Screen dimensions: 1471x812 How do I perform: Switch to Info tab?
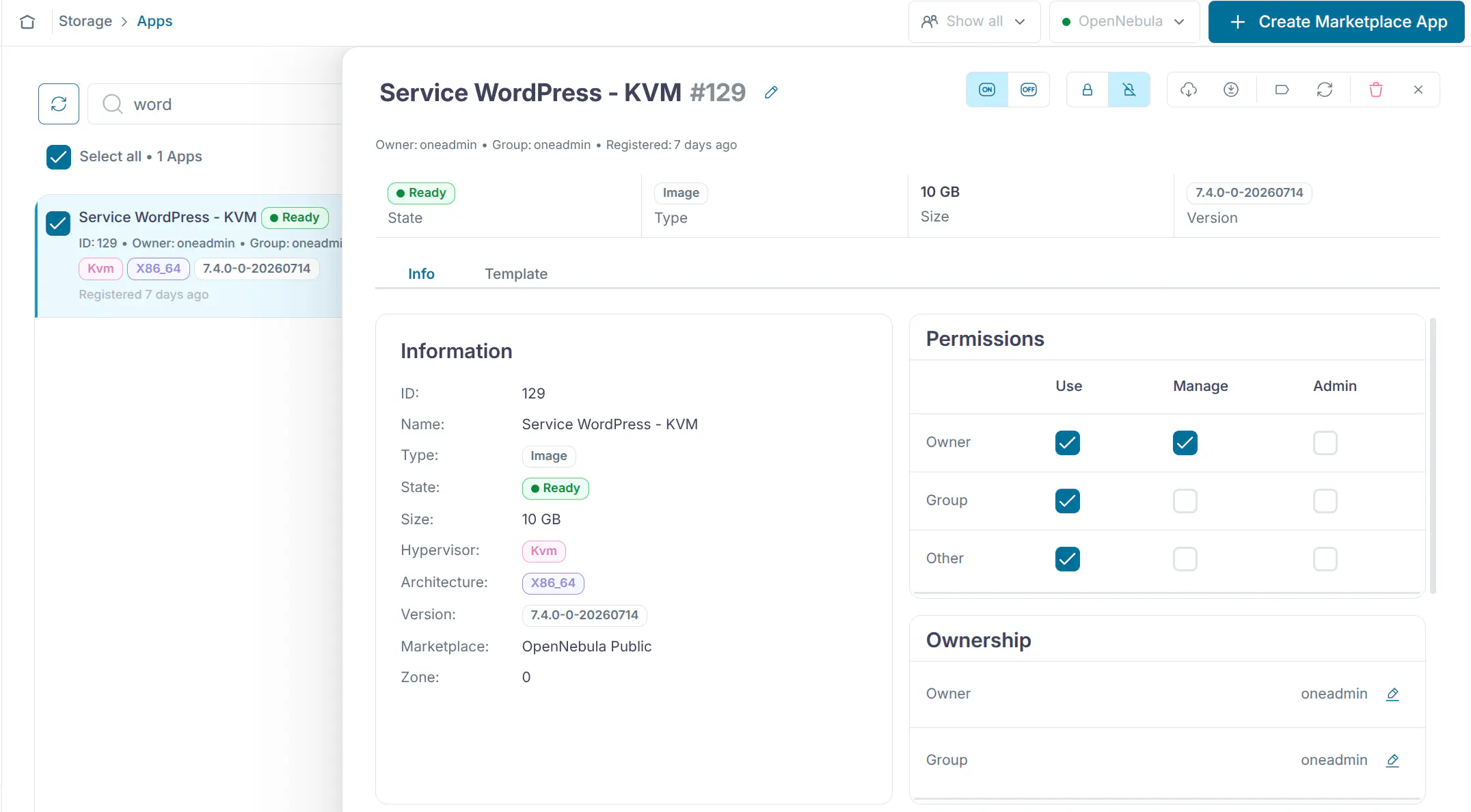coord(421,274)
